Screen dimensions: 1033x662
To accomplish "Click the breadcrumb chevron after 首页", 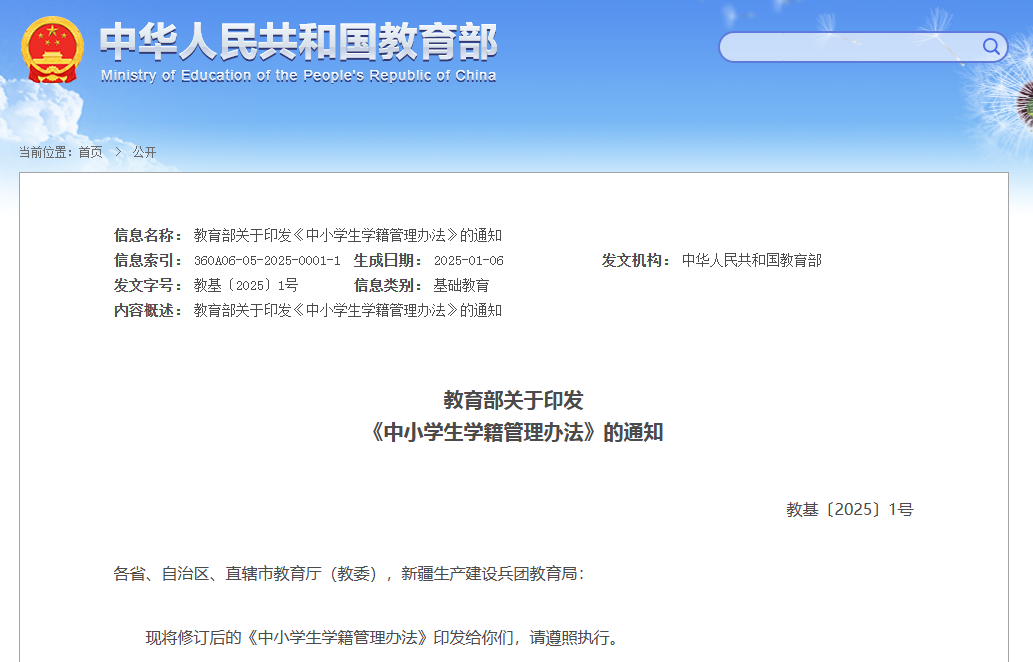I will (118, 152).
